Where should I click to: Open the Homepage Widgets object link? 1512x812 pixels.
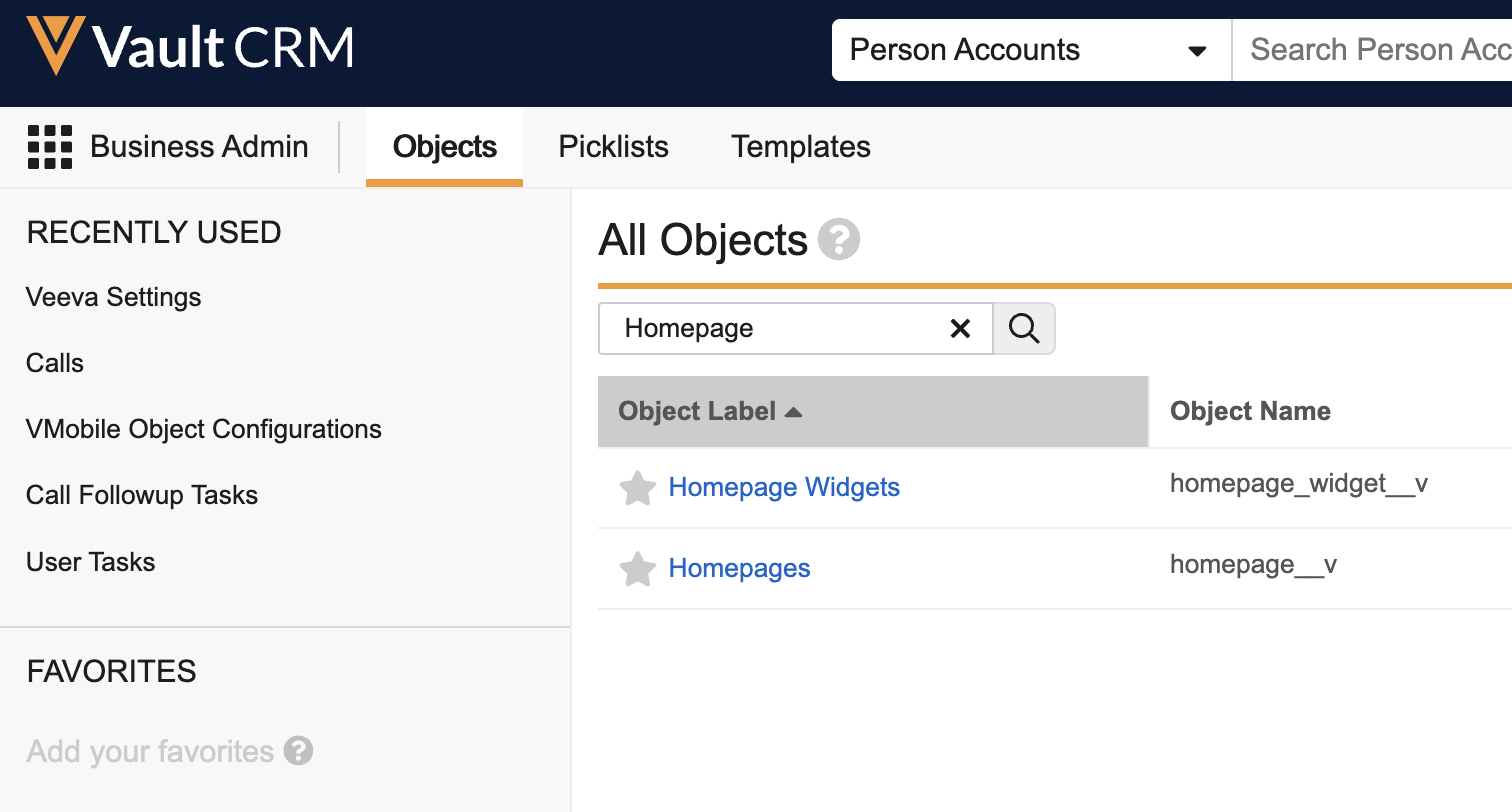click(x=784, y=487)
